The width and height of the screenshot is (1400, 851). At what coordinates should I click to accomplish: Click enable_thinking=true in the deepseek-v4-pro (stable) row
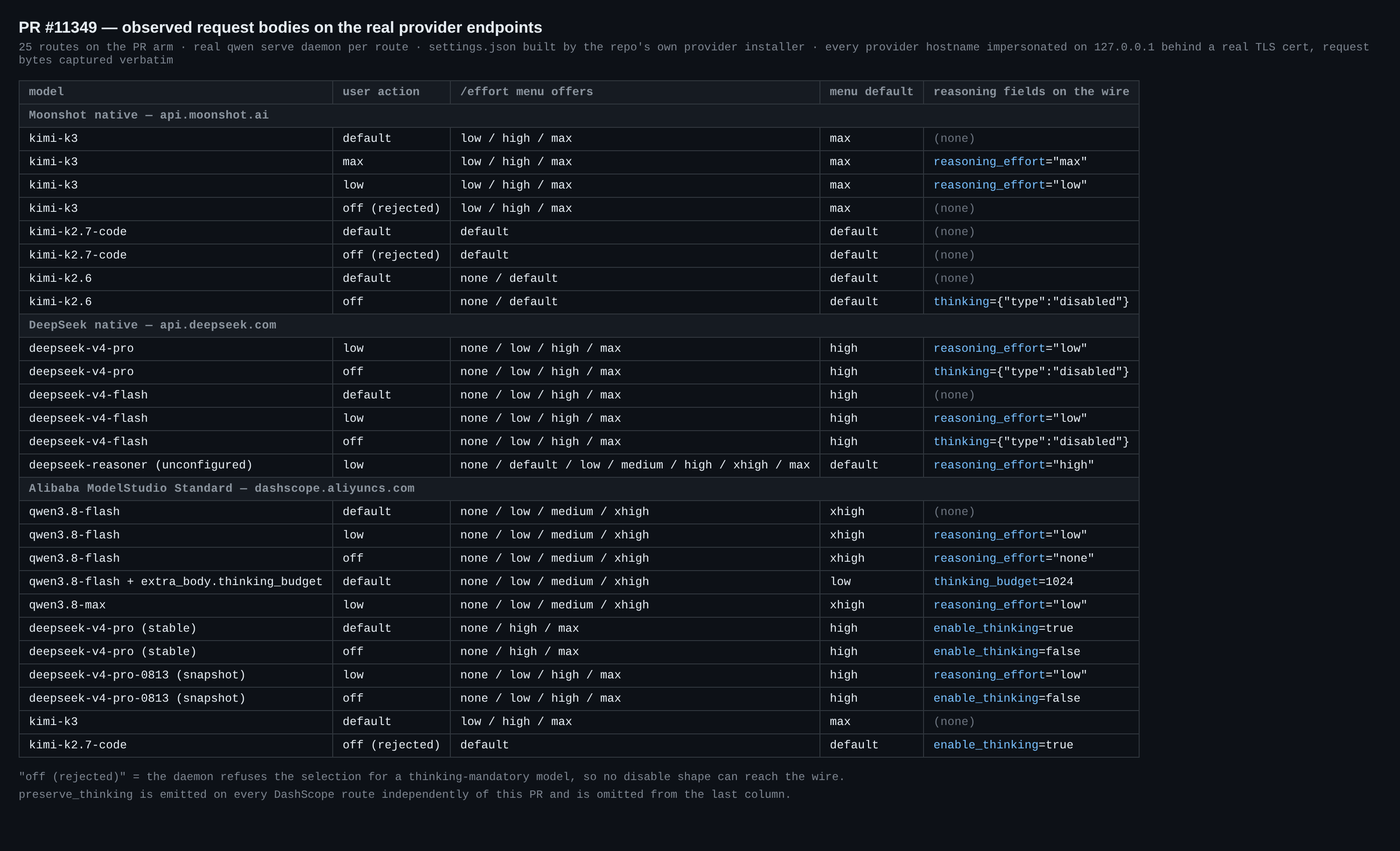[x=1003, y=628]
